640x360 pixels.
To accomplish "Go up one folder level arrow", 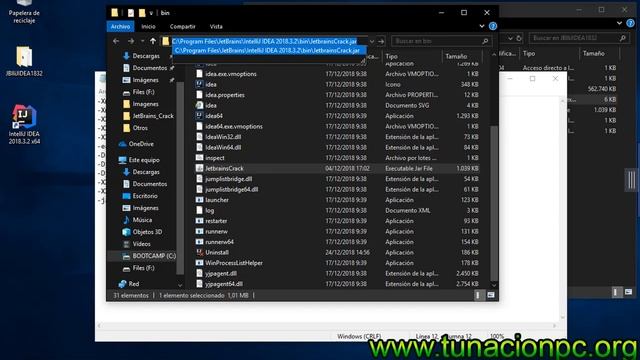I will [x=153, y=41].
